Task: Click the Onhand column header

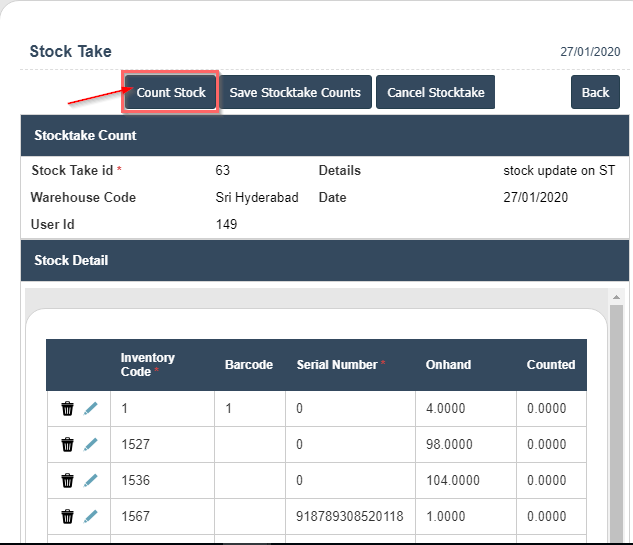Action: [448, 365]
